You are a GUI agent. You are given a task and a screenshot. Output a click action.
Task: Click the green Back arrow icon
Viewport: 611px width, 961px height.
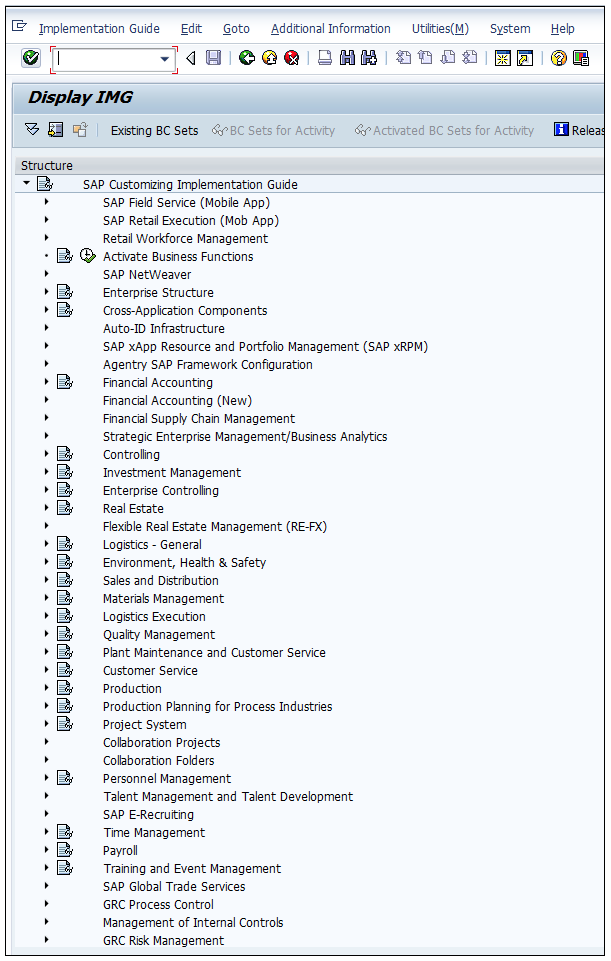pos(247,58)
